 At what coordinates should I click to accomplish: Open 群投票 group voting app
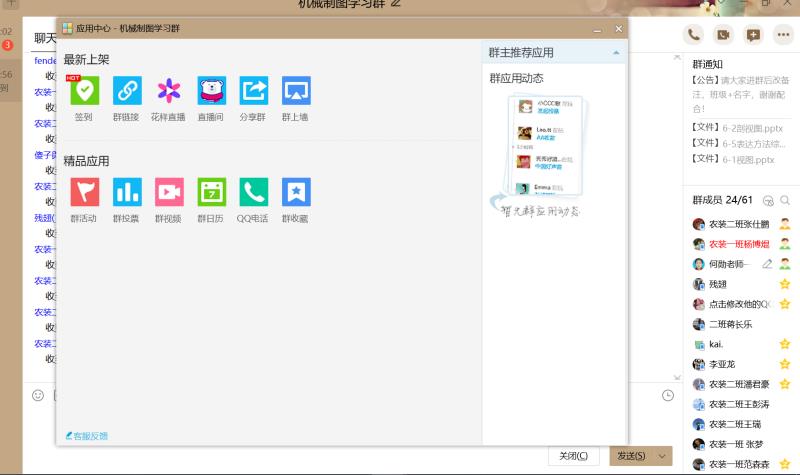pos(127,192)
